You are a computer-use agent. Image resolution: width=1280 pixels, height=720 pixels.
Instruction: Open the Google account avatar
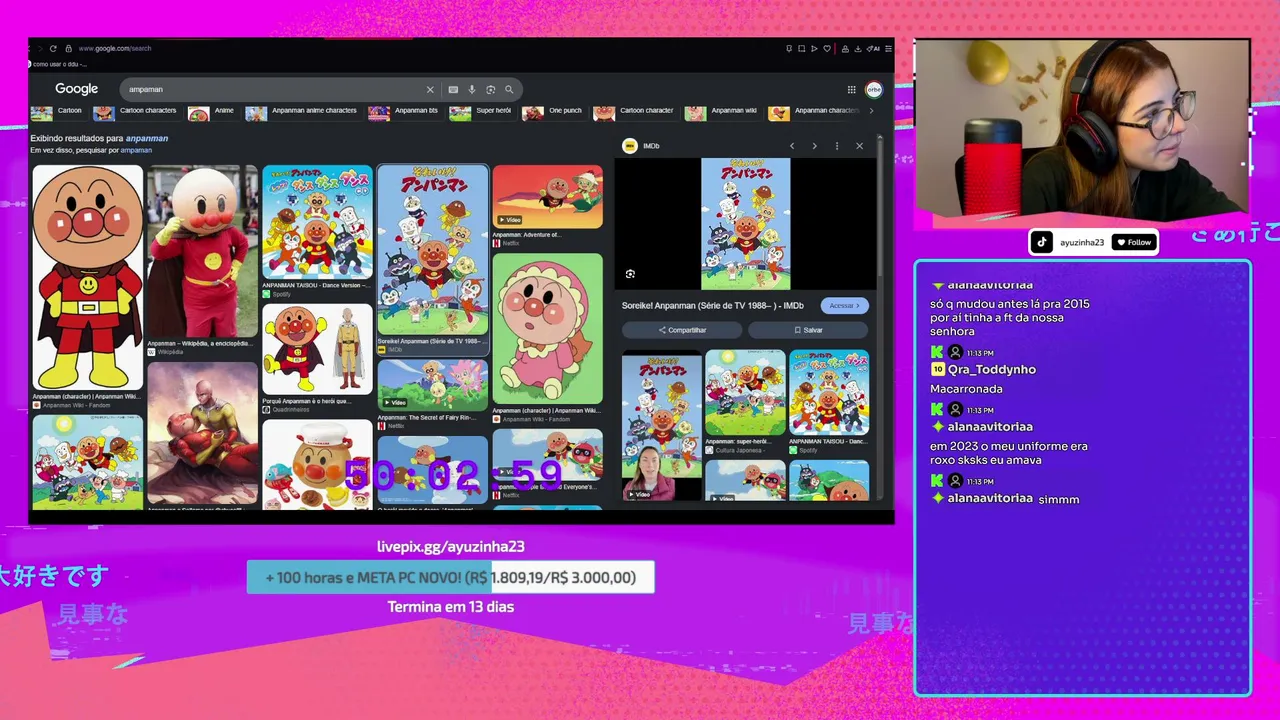point(874,89)
